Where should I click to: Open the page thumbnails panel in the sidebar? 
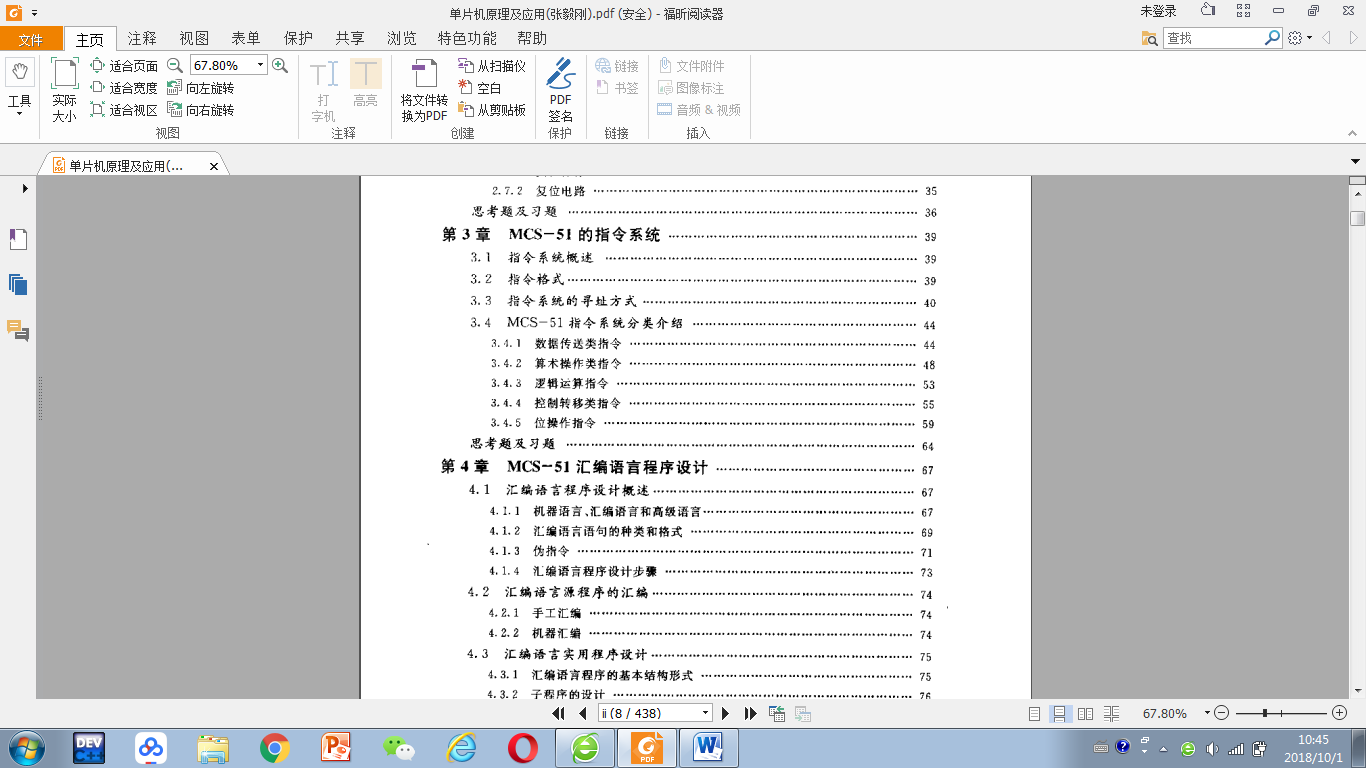[x=18, y=285]
